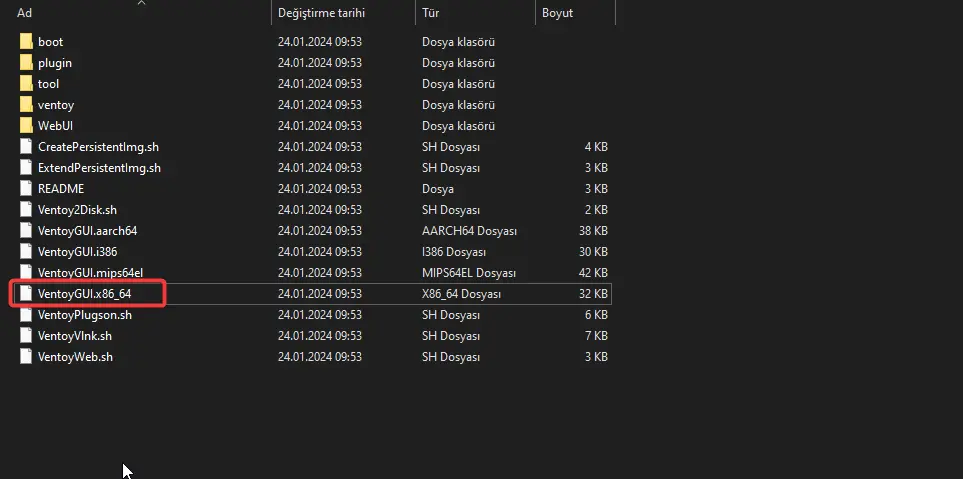Viewport: 963px width, 479px height.
Task: Select the VentoyGUI.x86_64 file name
Action: pyautogui.click(x=85, y=294)
